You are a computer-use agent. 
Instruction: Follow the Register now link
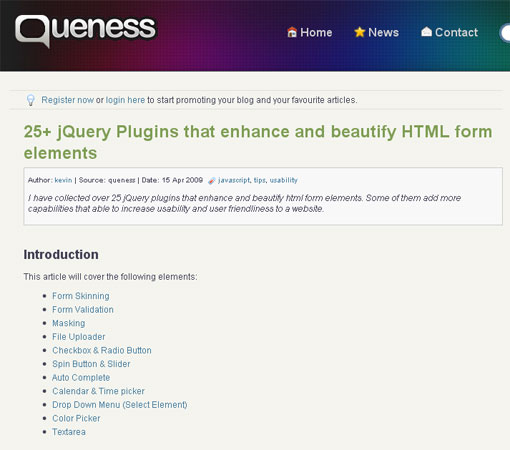coord(67,100)
